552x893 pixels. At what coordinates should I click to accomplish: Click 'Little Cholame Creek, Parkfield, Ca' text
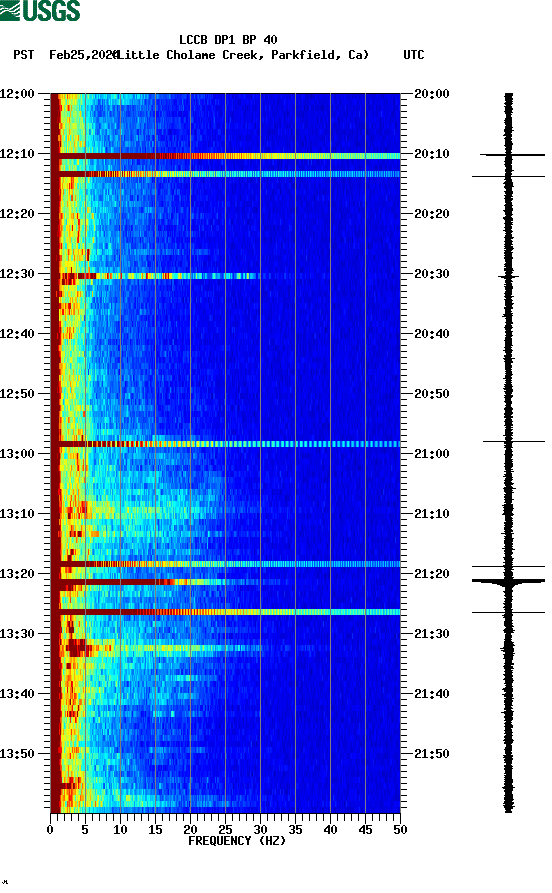[x=243, y=55]
